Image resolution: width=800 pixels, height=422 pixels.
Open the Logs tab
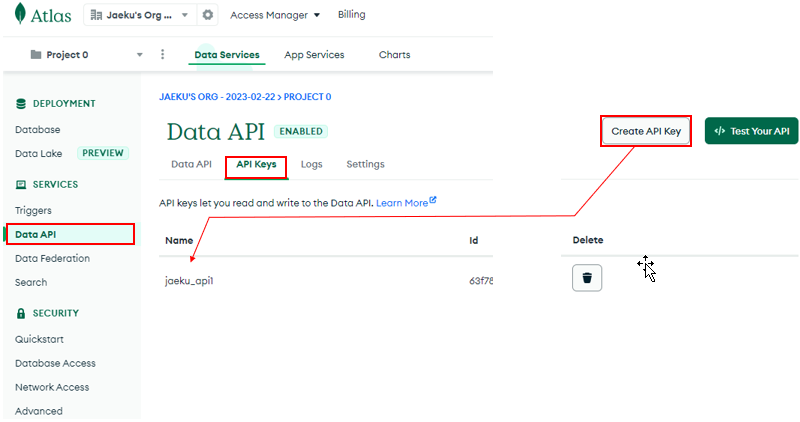click(x=311, y=164)
